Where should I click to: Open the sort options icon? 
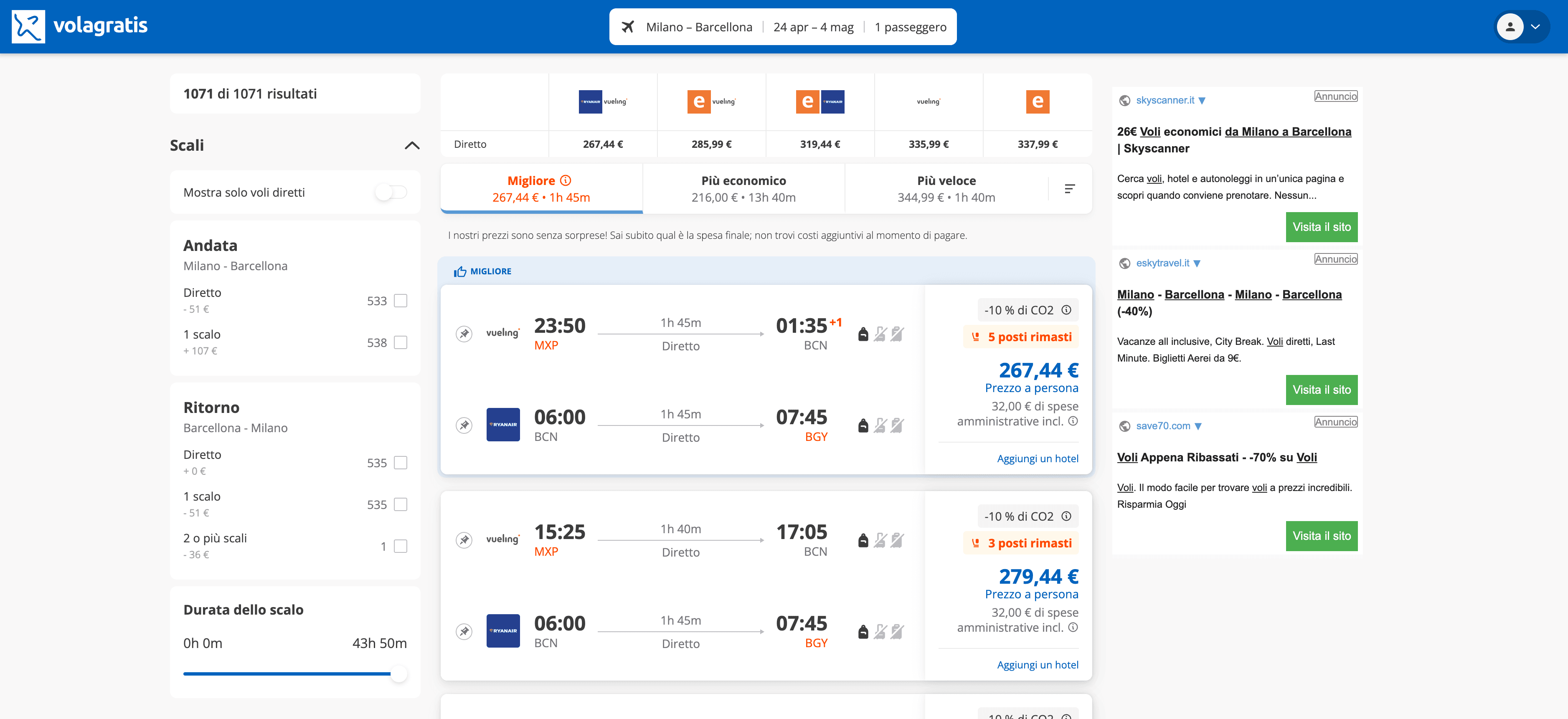pos(1069,189)
